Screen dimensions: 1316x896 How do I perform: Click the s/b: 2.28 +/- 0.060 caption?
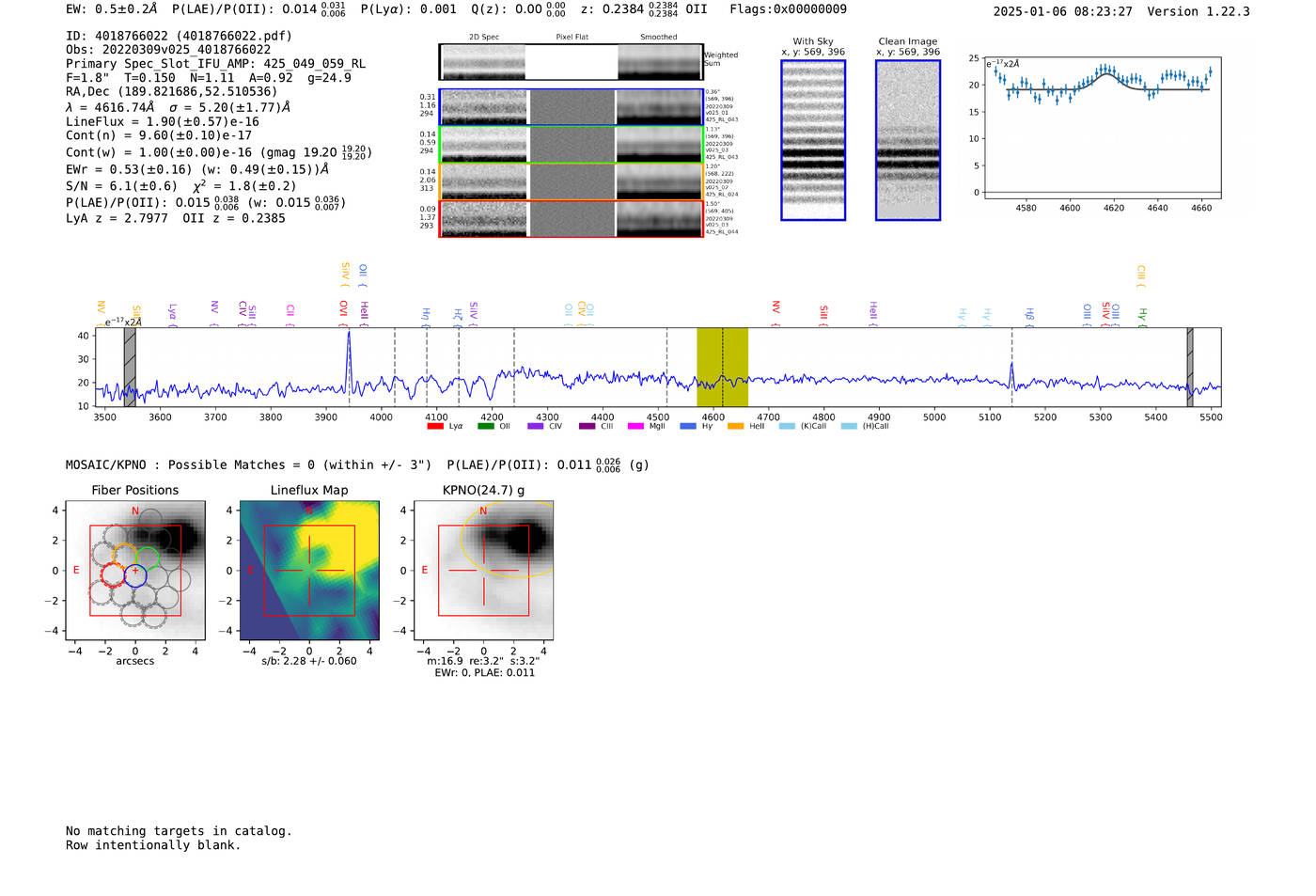[x=309, y=661]
